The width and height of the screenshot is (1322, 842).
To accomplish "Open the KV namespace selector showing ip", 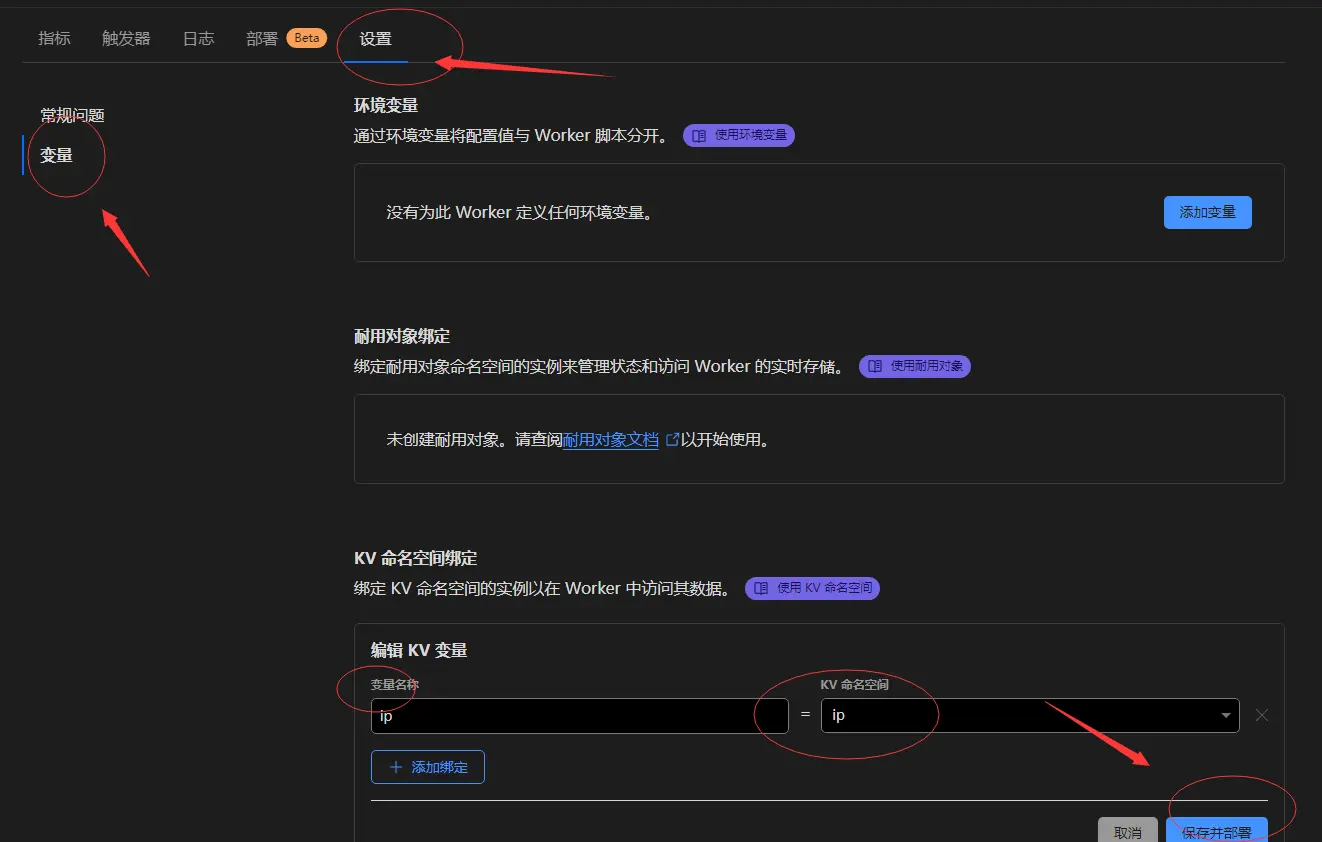I will click(1030, 715).
